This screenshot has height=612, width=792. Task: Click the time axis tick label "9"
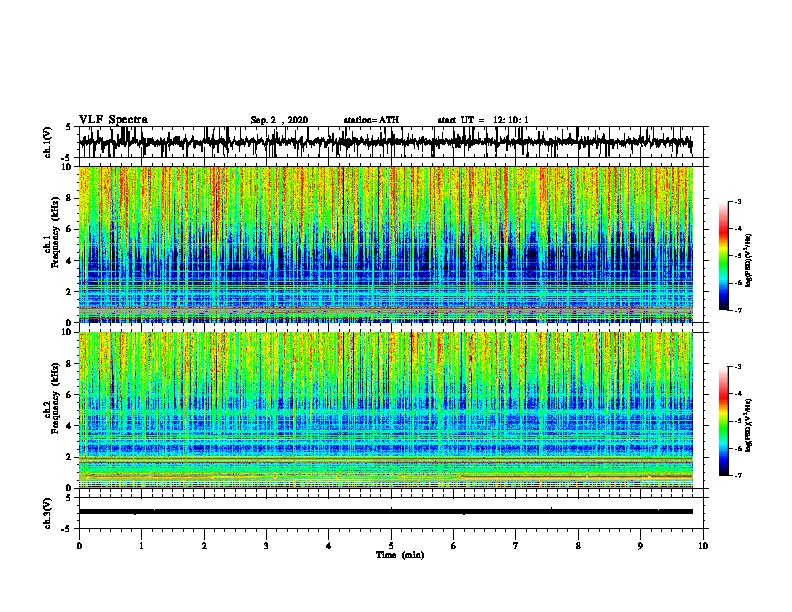(640, 546)
